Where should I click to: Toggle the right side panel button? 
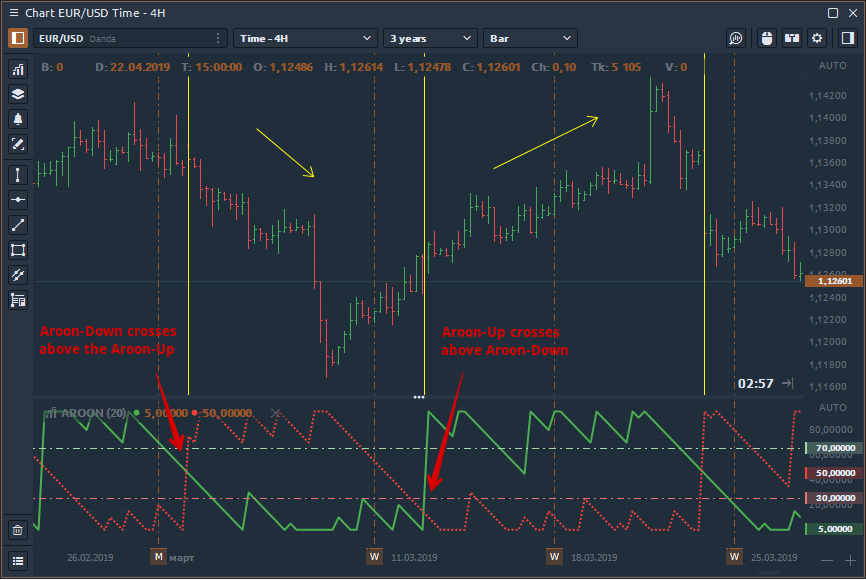(847, 38)
